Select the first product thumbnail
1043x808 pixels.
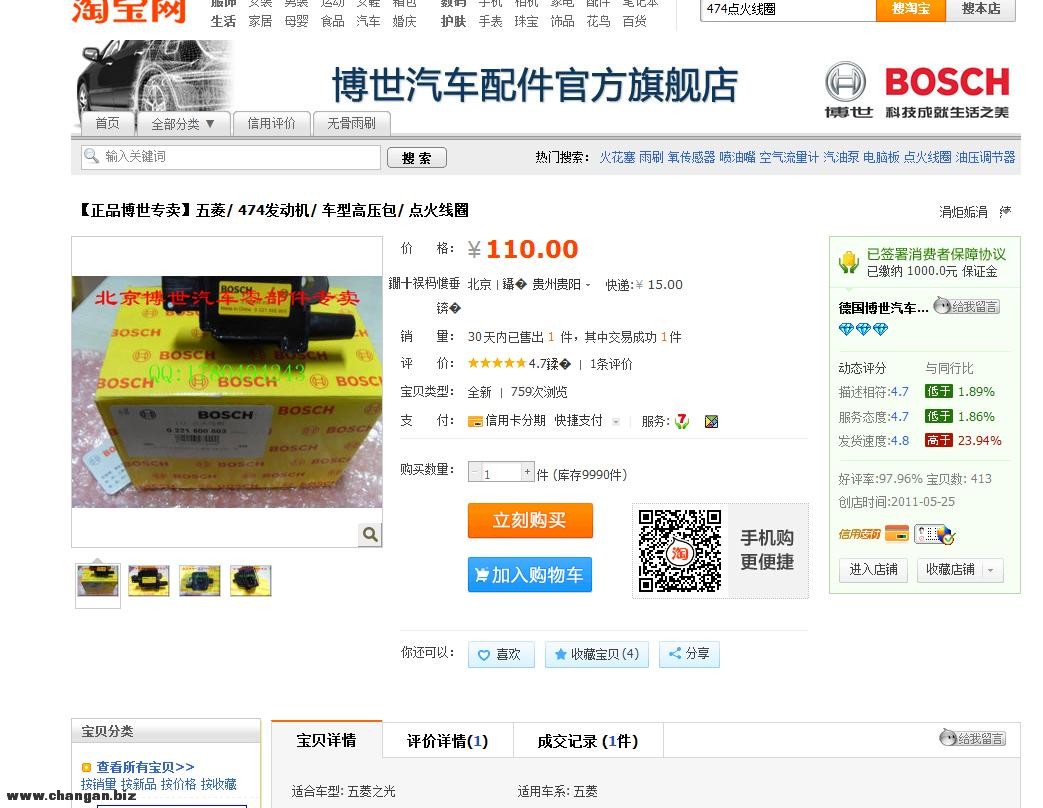98,581
